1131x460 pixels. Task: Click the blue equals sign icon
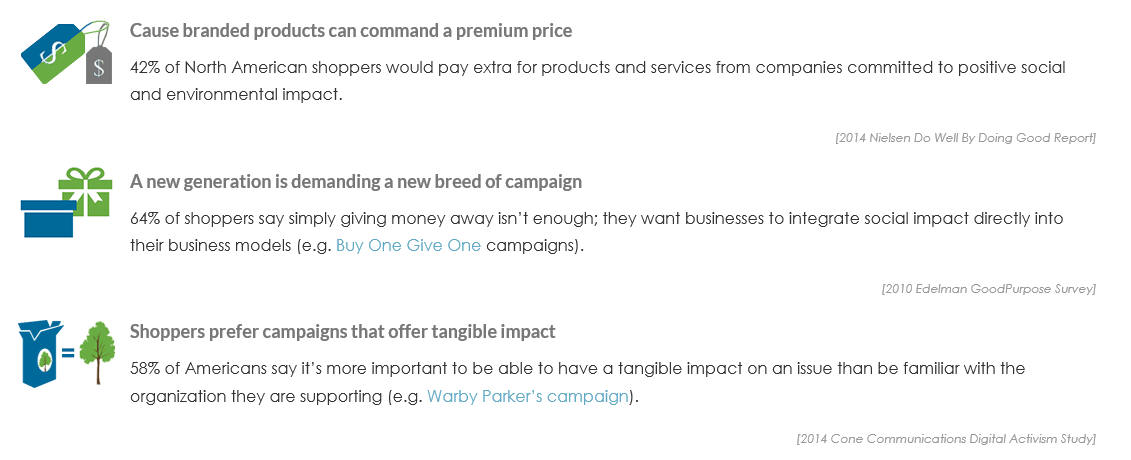69,354
